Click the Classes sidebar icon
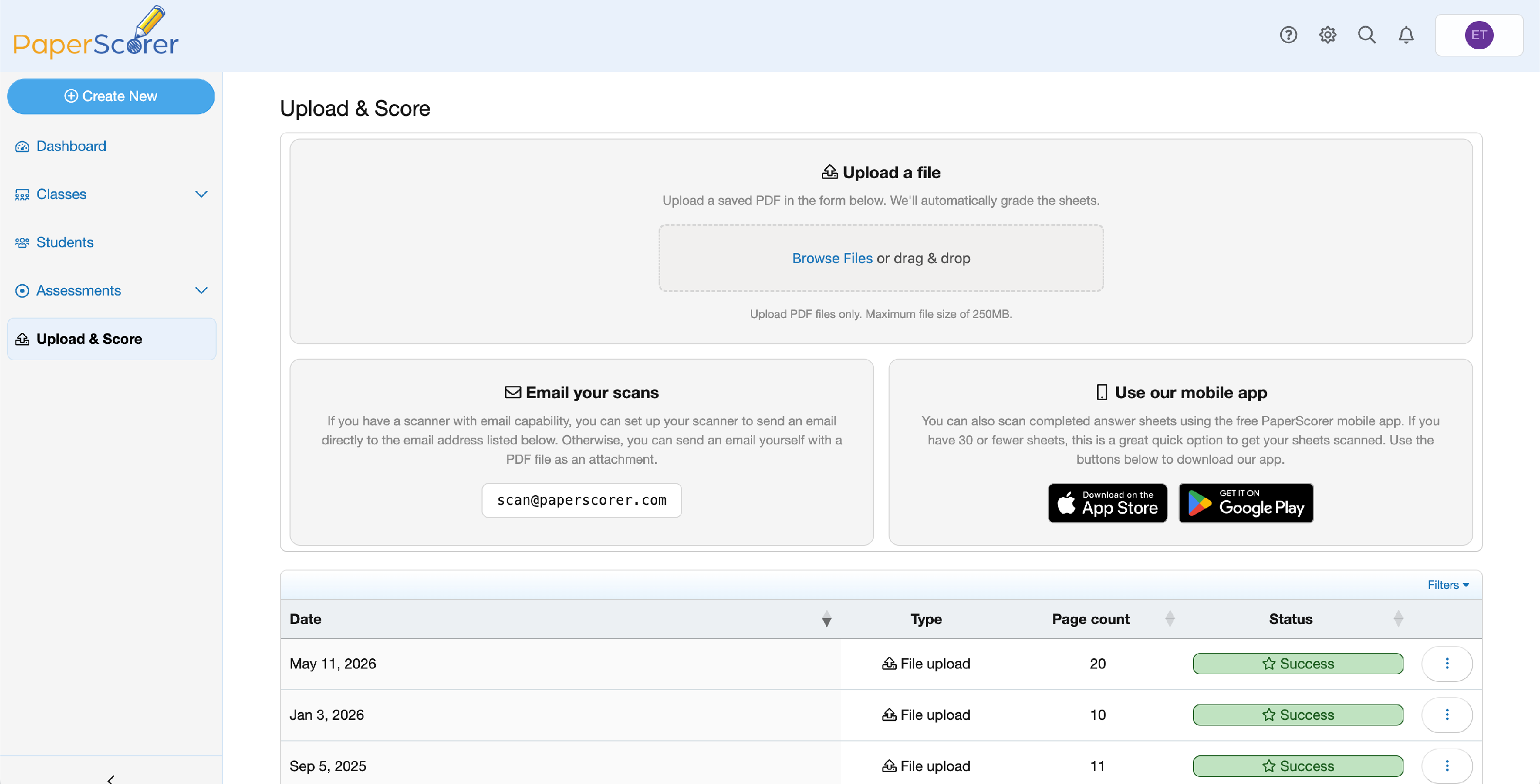This screenshot has height=784, width=1540. click(22, 195)
